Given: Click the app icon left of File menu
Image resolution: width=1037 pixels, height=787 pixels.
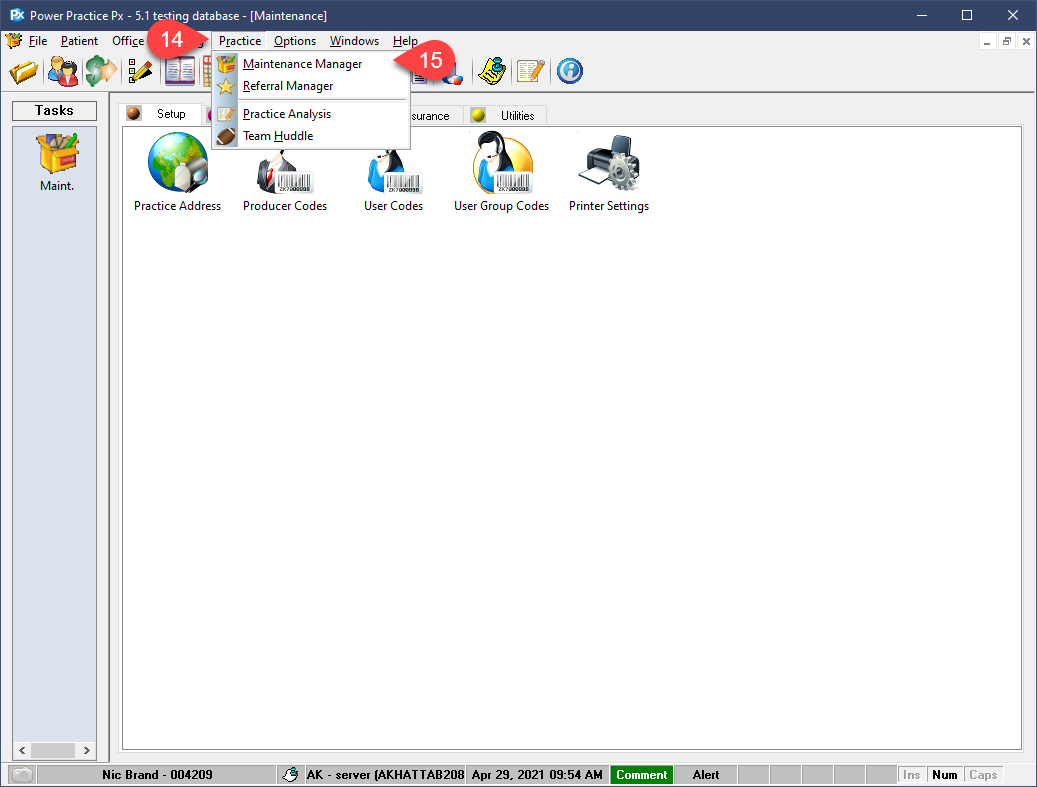Looking at the screenshot, I should click(14, 41).
